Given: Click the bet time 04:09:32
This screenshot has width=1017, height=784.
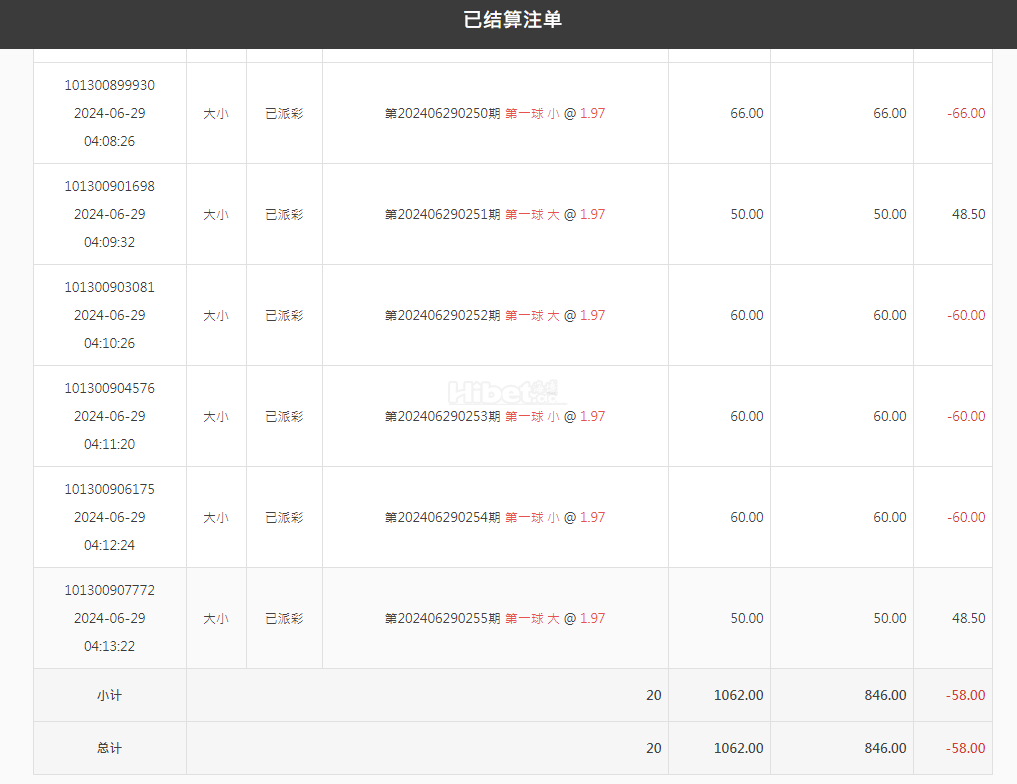Looking at the screenshot, I should 110,243.
